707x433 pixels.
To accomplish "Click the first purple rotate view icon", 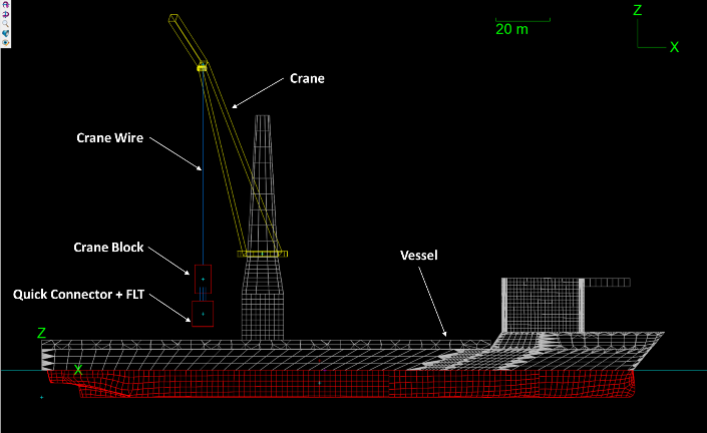I will (5, 4).
